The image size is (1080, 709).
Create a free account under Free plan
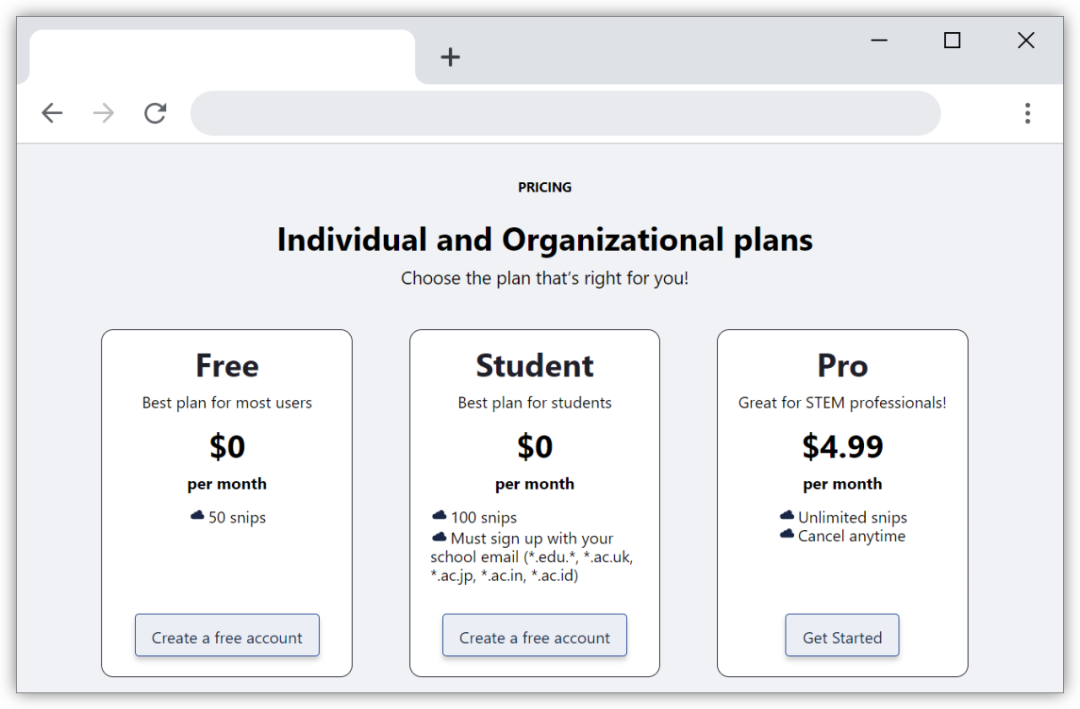pos(227,635)
